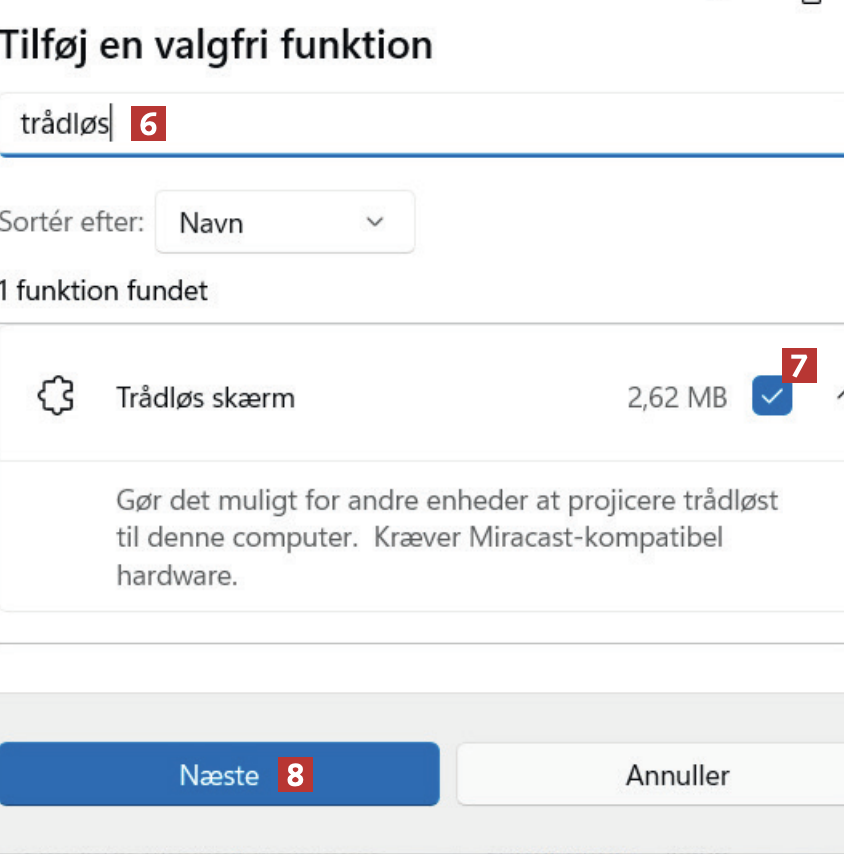Open the Sortér efter dropdown showing Navn
Screen dimensions: 844x854
pos(284,222)
